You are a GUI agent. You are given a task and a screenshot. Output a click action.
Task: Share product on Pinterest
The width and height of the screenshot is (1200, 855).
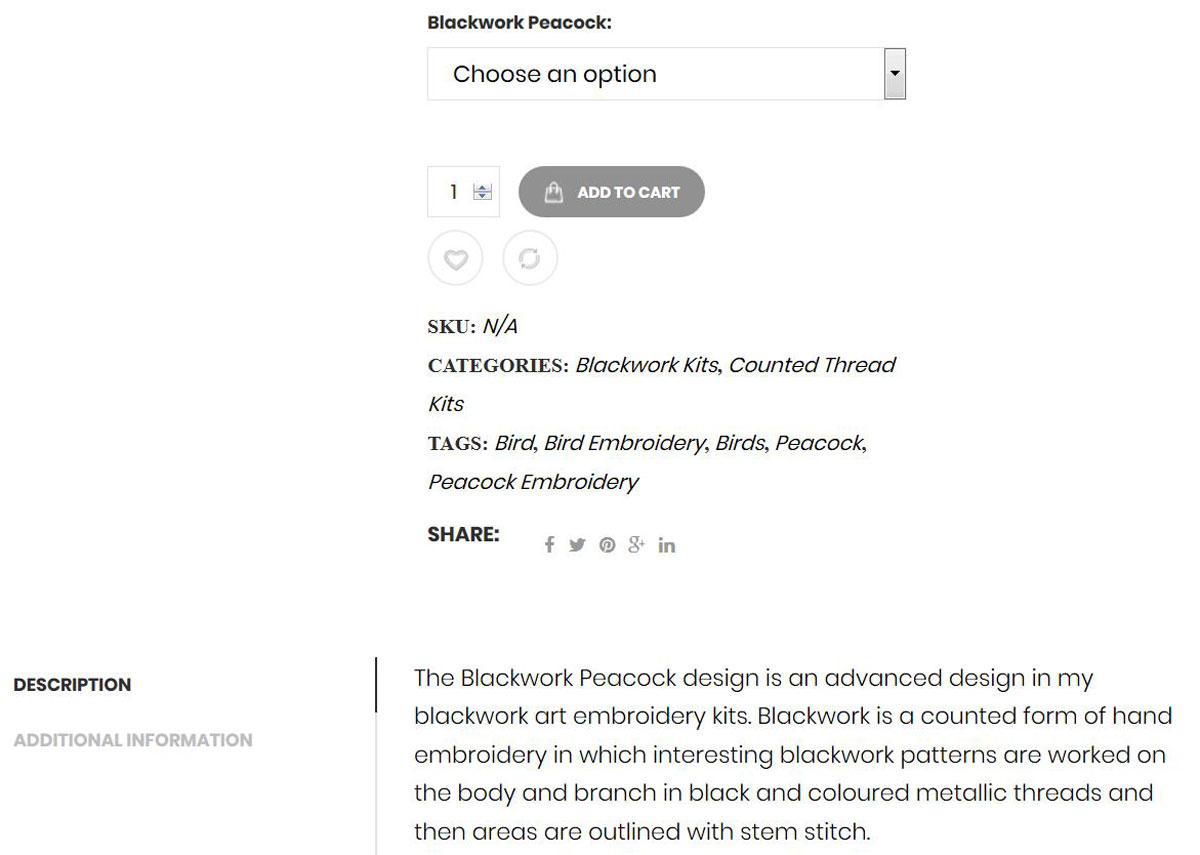click(607, 545)
